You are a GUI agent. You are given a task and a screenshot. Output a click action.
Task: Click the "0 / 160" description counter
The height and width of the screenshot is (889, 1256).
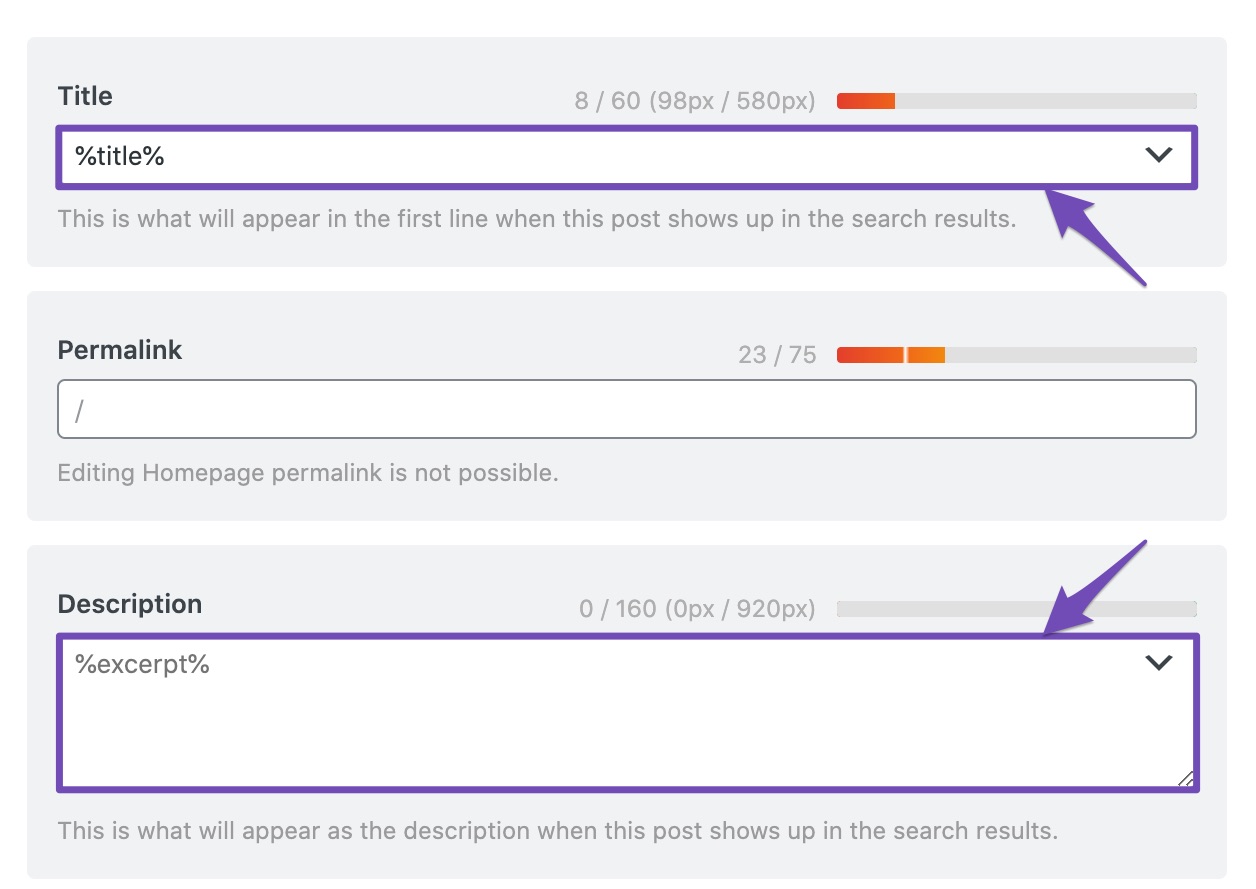(x=697, y=609)
